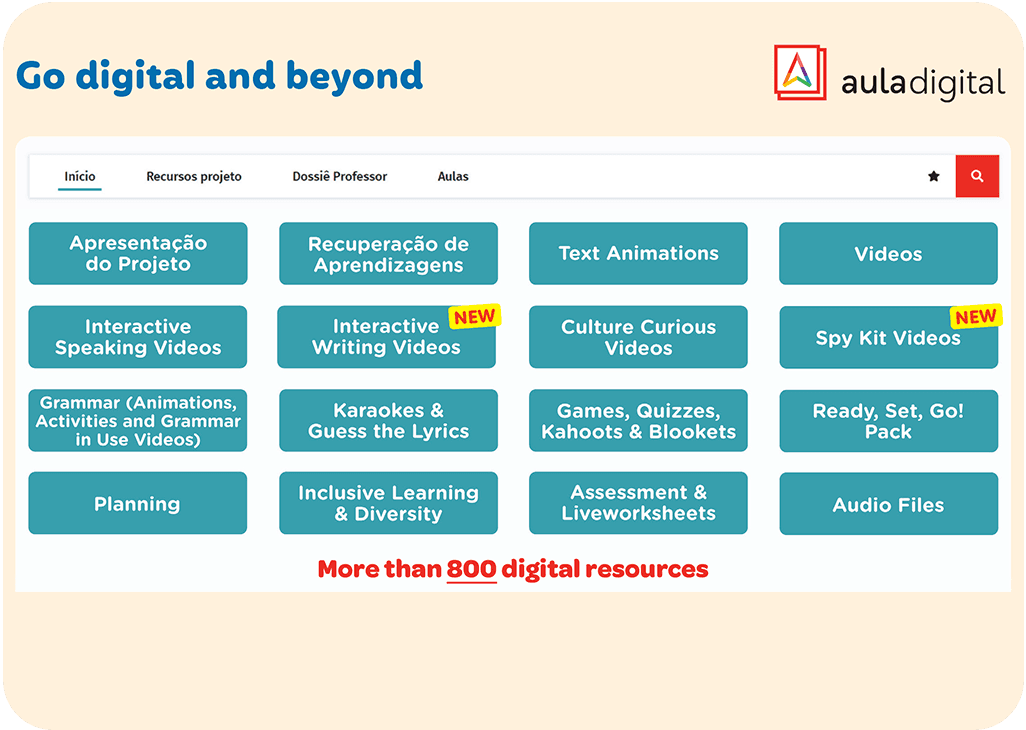The height and width of the screenshot is (730, 1026).
Task: Open Recuperação de Aprendizagens section
Action: tap(388, 254)
